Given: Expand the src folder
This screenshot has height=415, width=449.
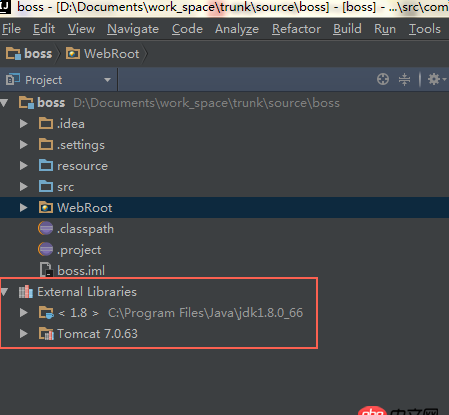Looking at the screenshot, I should point(24,187).
